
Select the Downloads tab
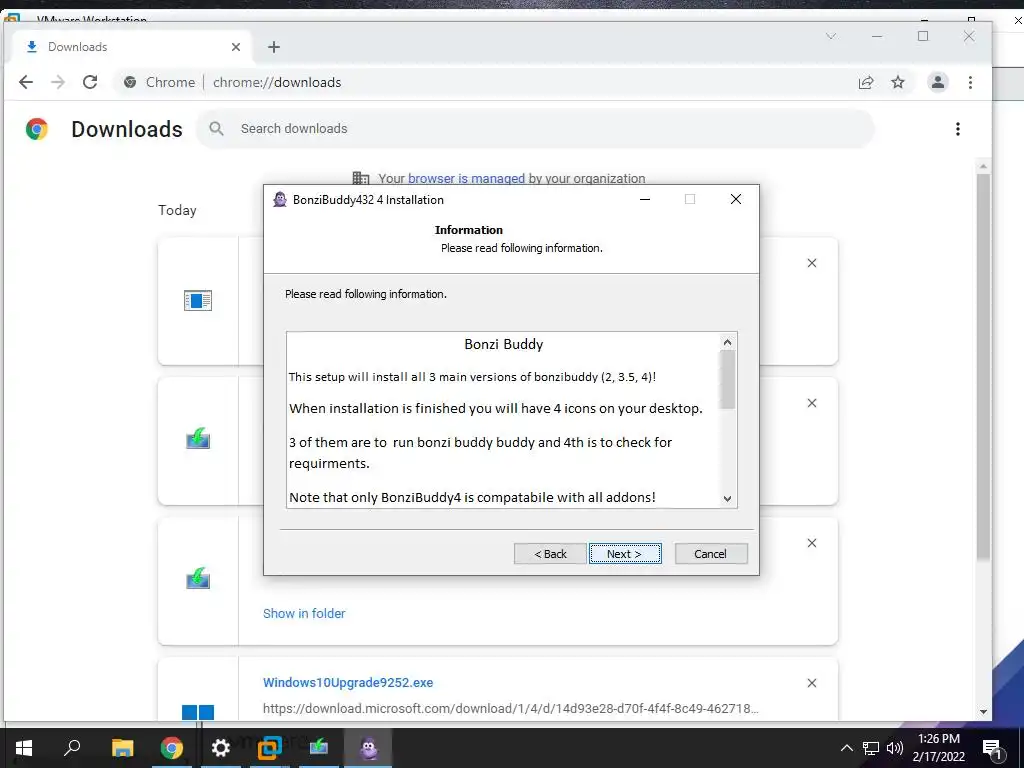(x=132, y=47)
